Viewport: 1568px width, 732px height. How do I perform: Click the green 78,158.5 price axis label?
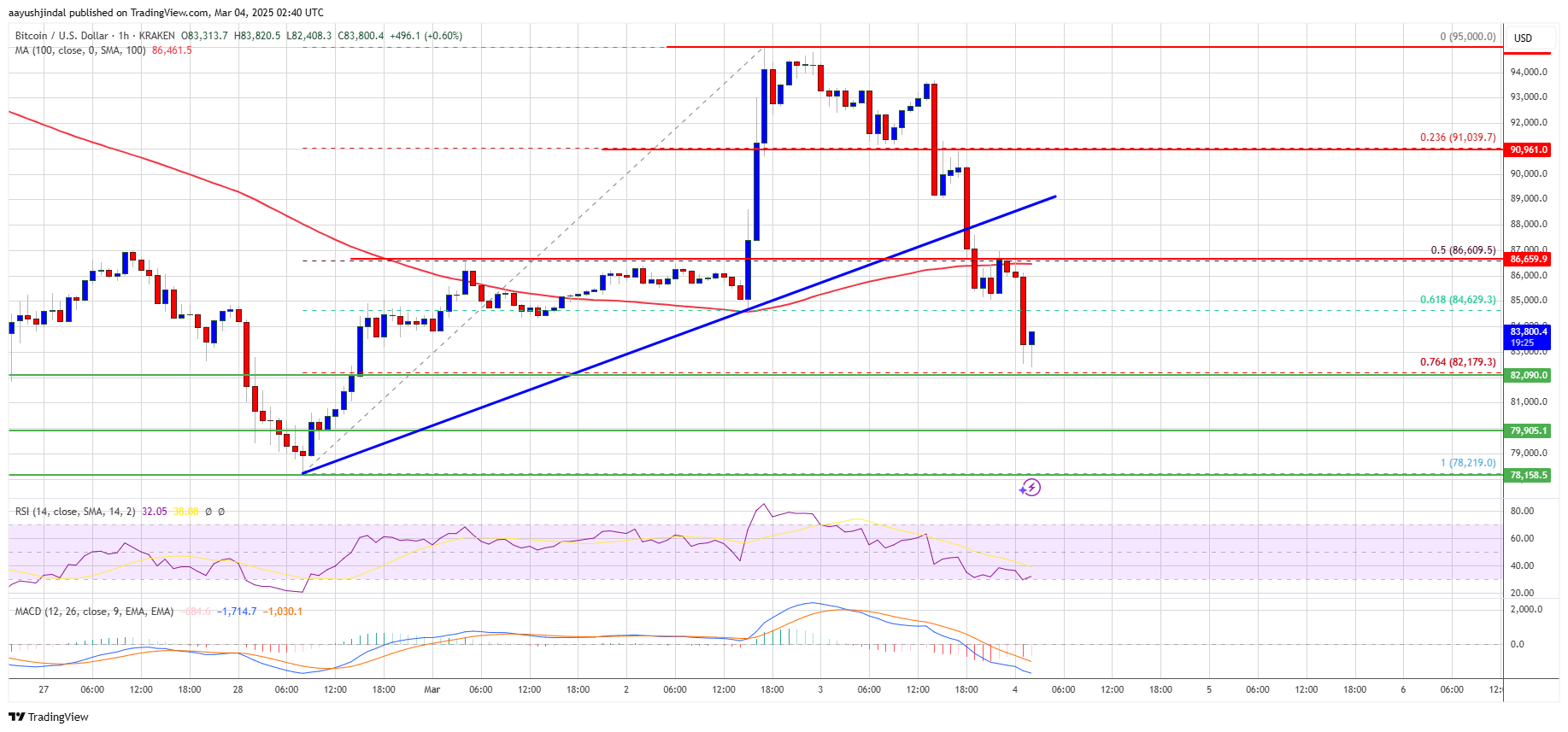tap(1528, 475)
